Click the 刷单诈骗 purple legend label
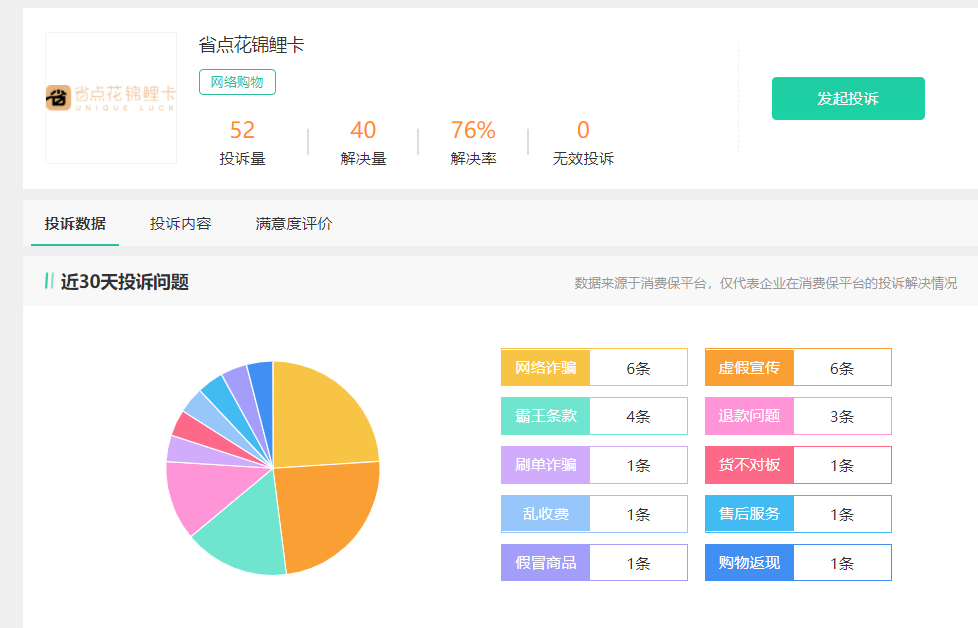This screenshot has height=628, width=978. point(546,465)
